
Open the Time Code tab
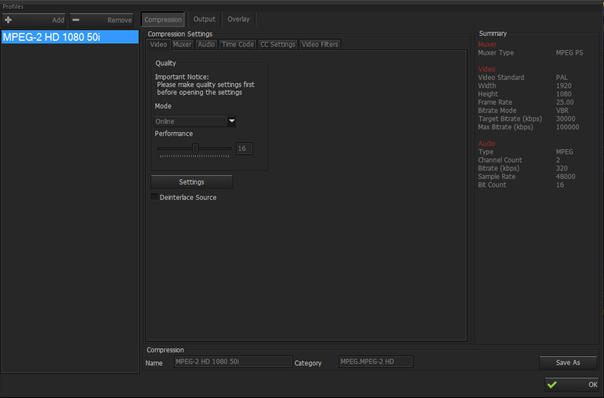click(x=238, y=44)
